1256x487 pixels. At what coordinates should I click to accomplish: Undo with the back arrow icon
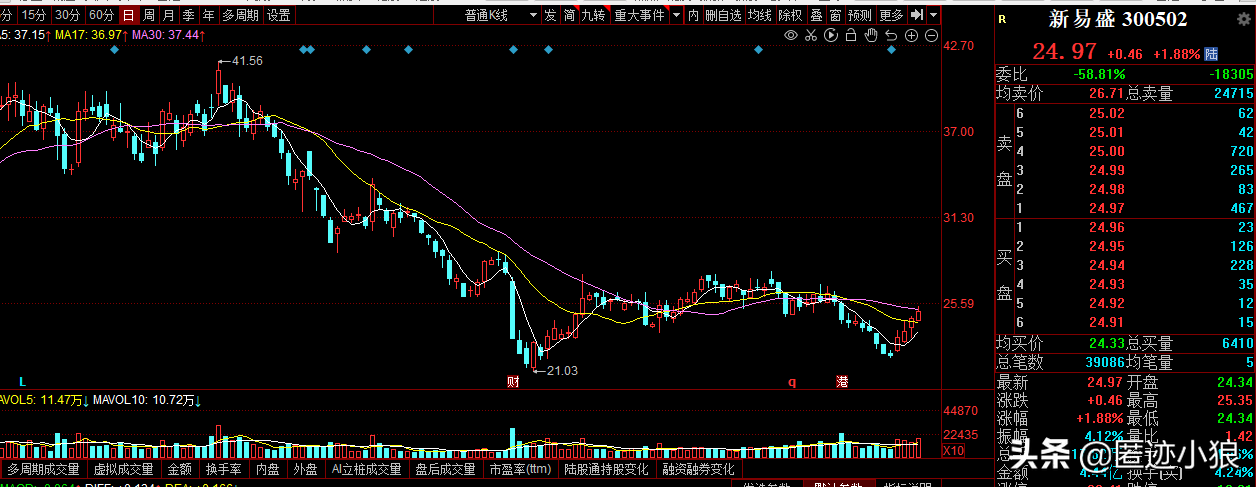(891, 35)
